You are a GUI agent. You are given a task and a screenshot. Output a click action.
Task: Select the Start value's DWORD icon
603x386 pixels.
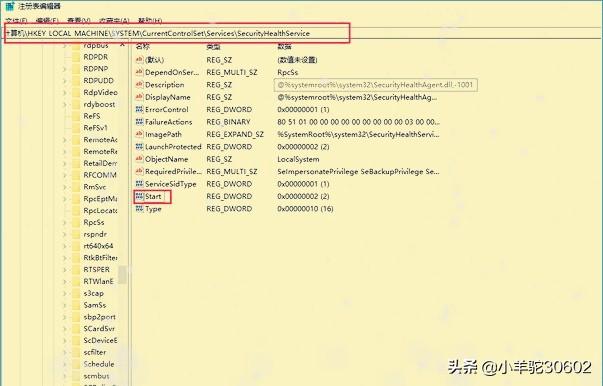[139, 196]
